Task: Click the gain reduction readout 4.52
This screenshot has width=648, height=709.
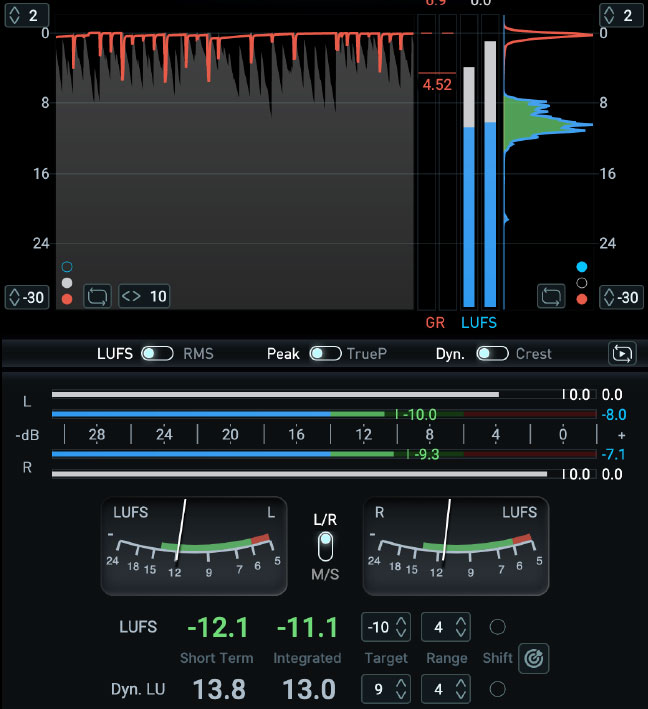Action: tap(437, 85)
